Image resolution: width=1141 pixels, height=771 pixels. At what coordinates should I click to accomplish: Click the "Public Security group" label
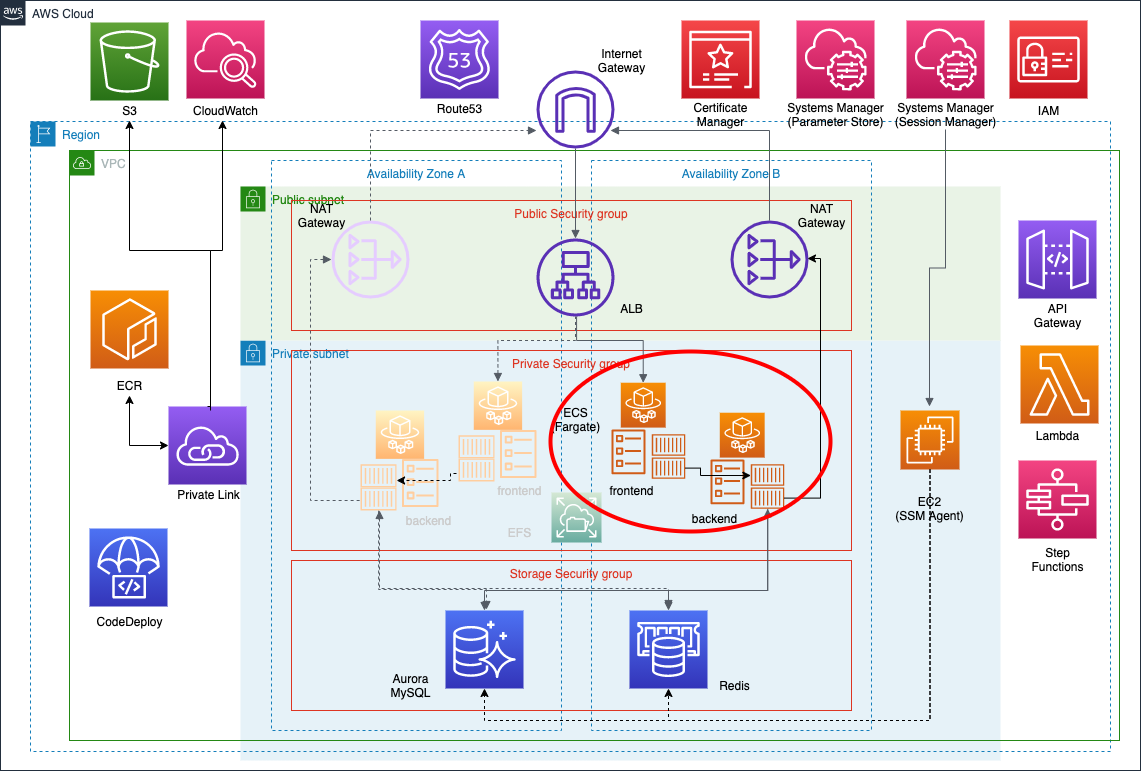coord(570,214)
